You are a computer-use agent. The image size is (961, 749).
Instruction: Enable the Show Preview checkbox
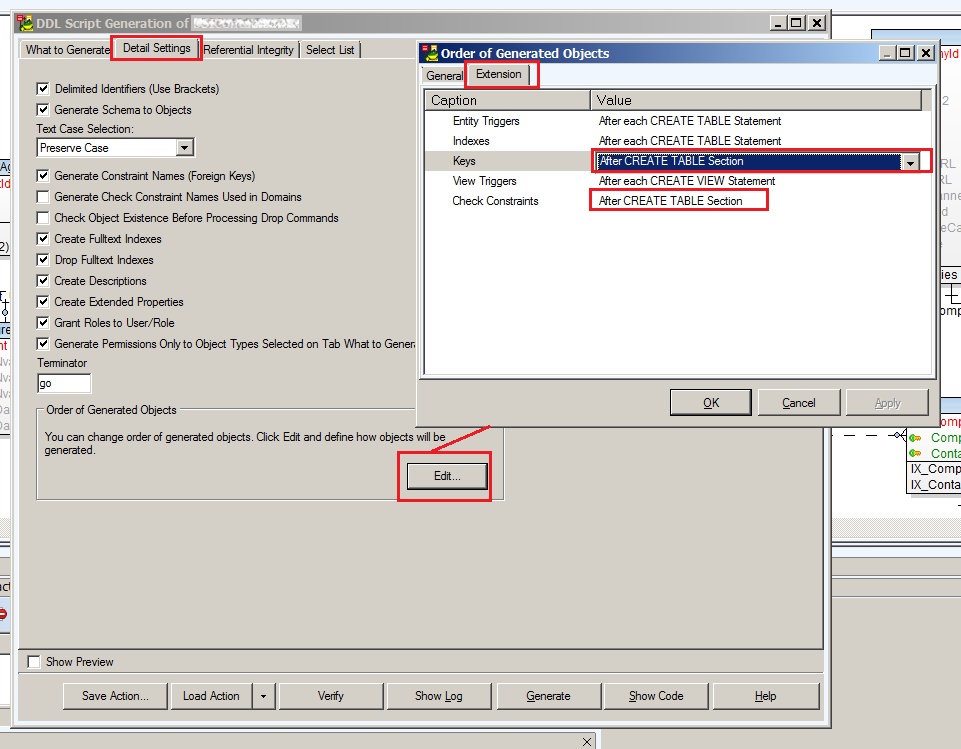(34, 662)
